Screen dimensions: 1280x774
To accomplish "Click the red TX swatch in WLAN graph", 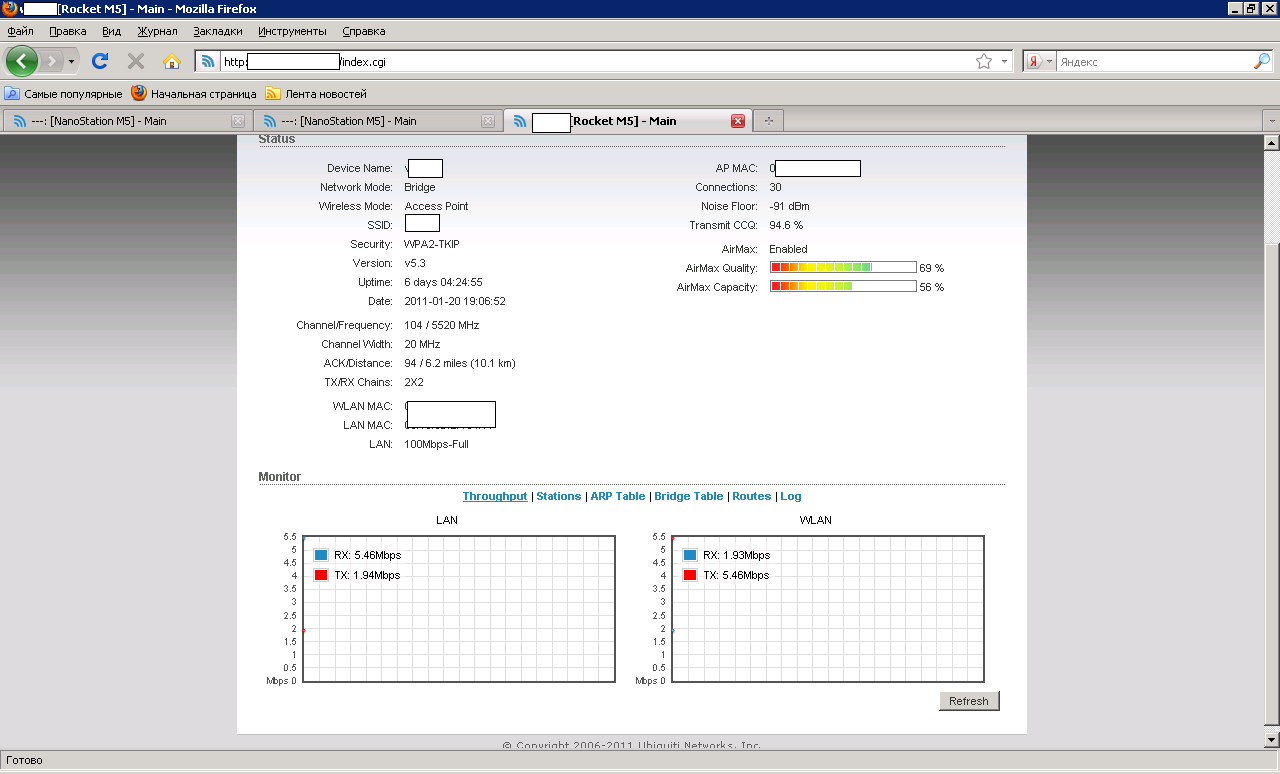I will 690,575.
